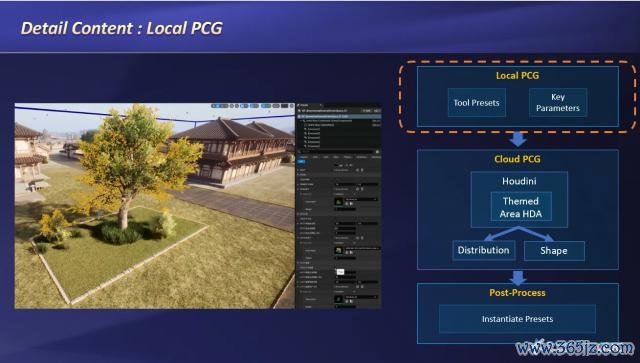Viewport: 640px width, 363px height.
Task: Click the first green asset thumbnail in details panel
Action: pyautogui.click(x=339, y=201)
